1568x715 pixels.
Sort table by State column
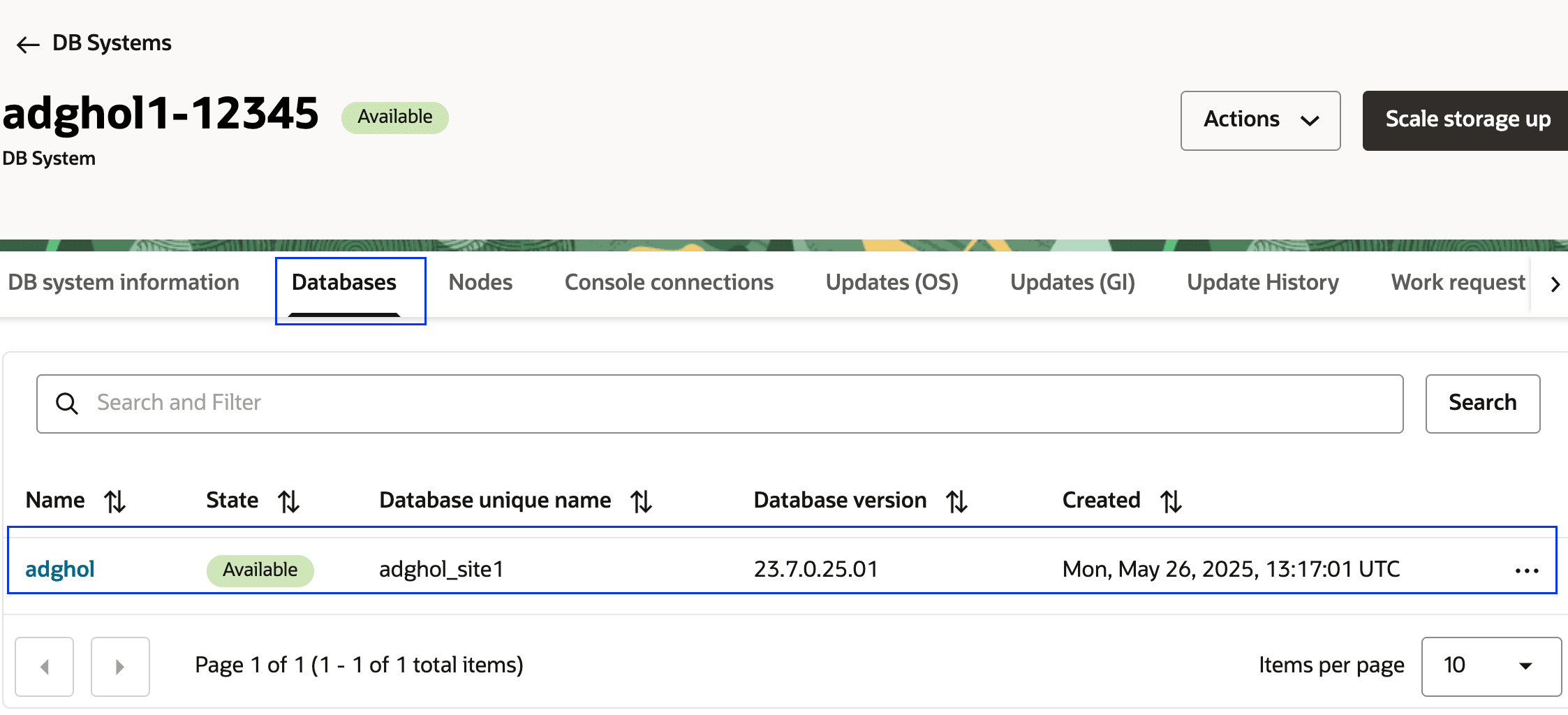point(288,501)
